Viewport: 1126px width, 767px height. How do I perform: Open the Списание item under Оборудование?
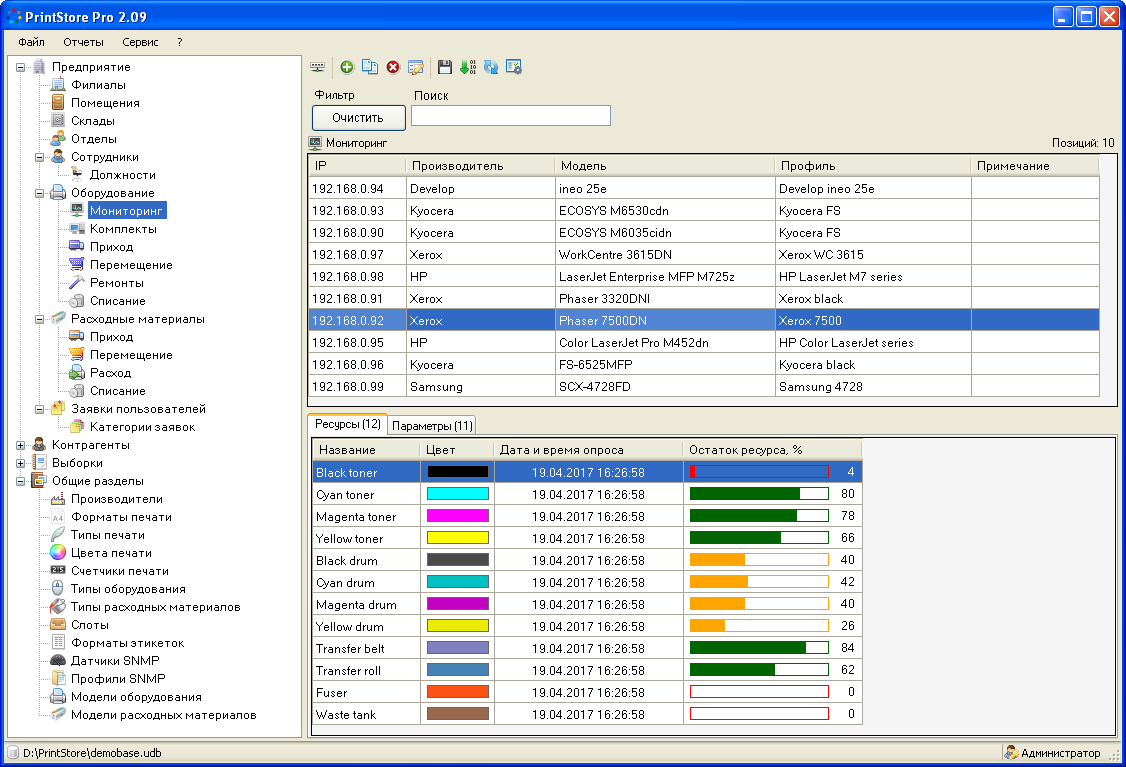tap(118, 301)
